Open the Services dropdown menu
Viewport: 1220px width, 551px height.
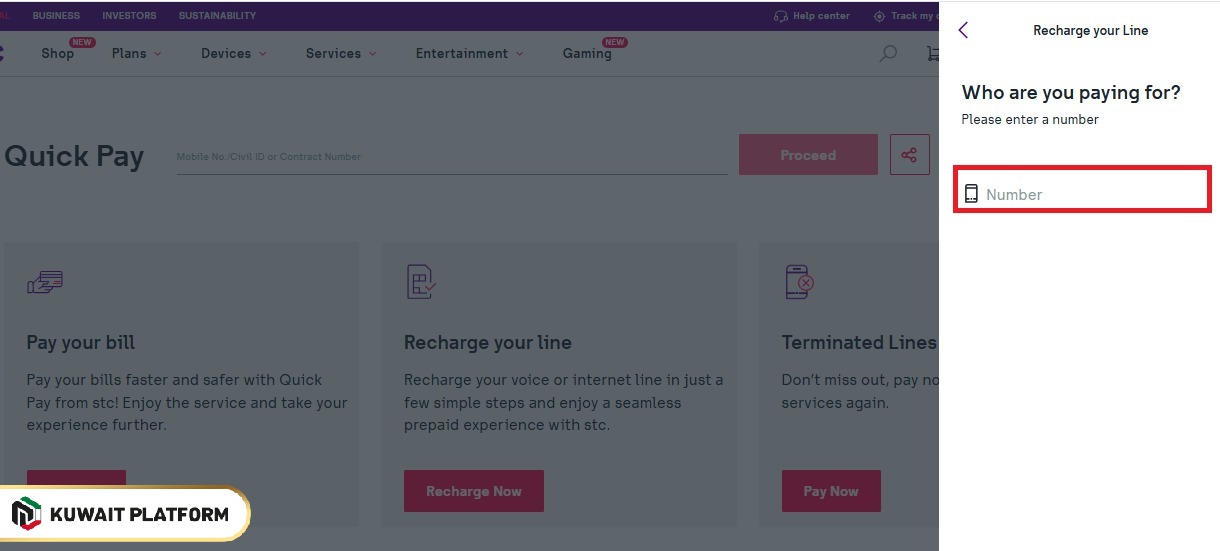click(x=341, y=54)
